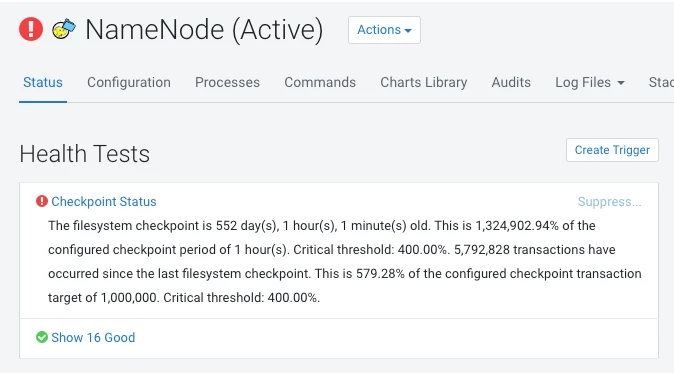
Task: Click the checkpoint status description text
Action: click(345, 261)
